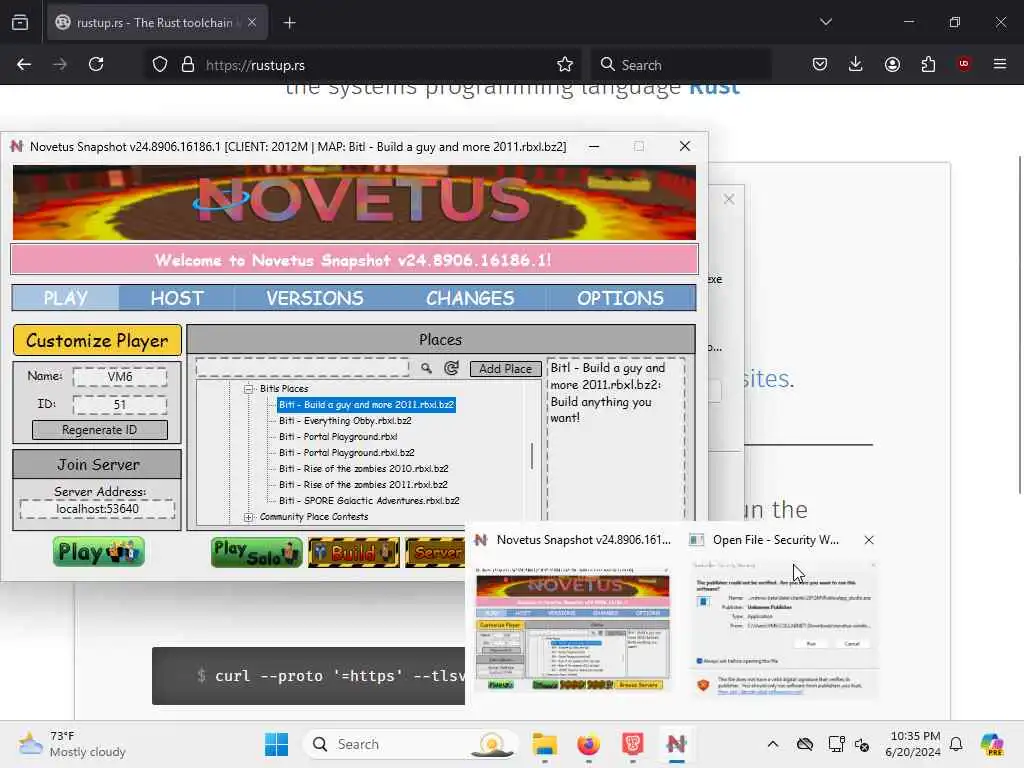
Task: Click the Windows taskbar Search box
Action: (x=411, y=744)
